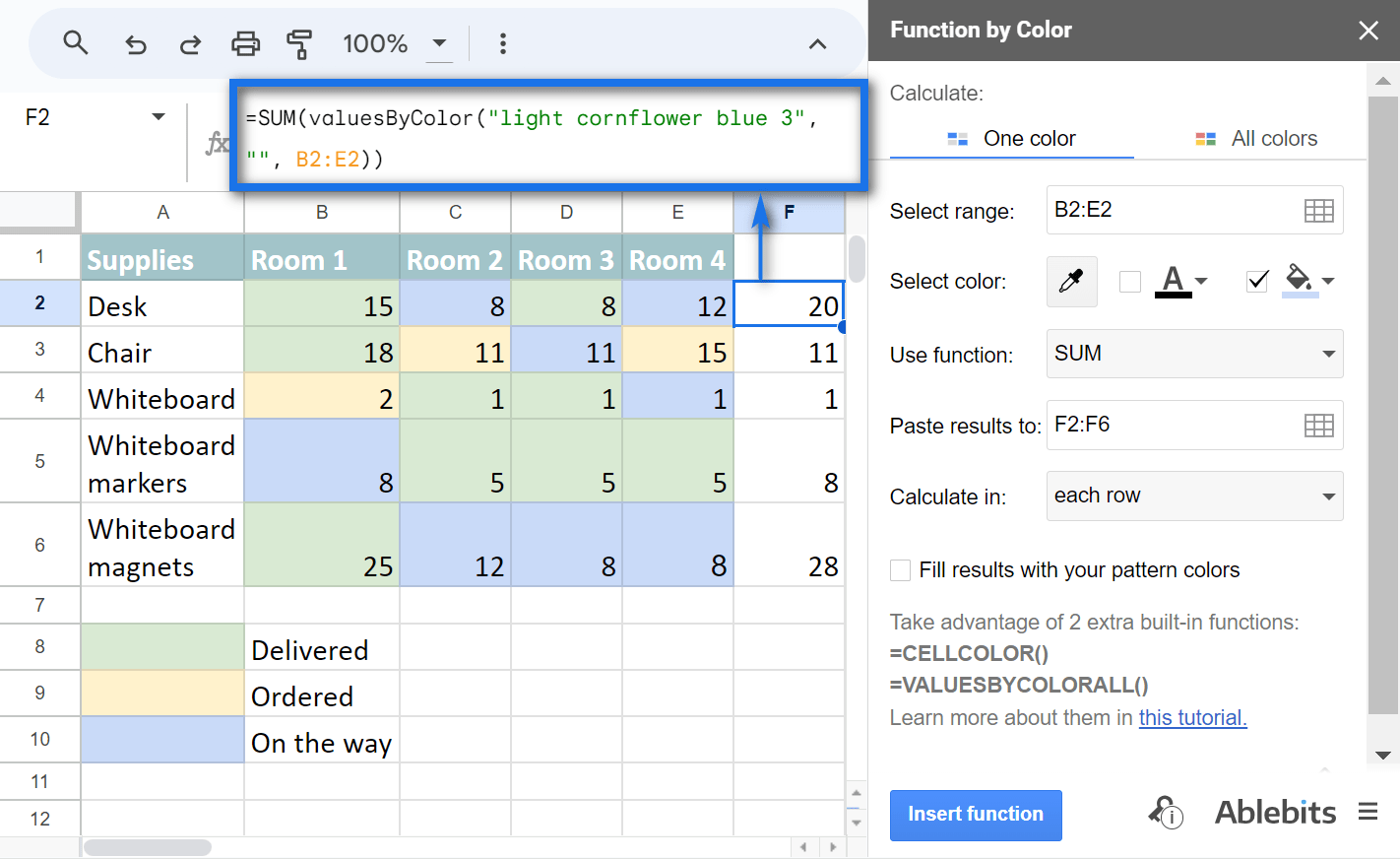Open range selector grid for Paste results

(x=1319, y=425)
